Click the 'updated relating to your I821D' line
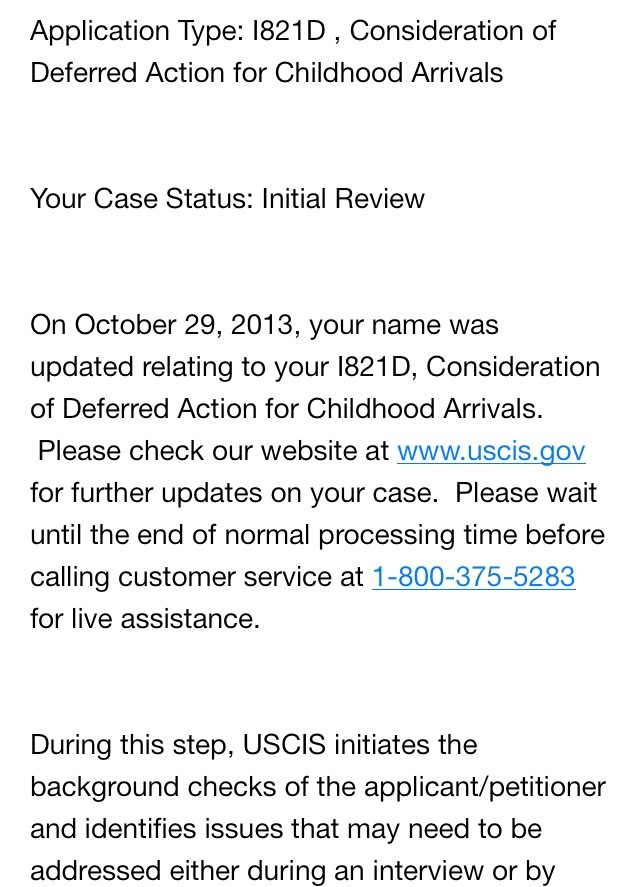 tap(315, 368)
